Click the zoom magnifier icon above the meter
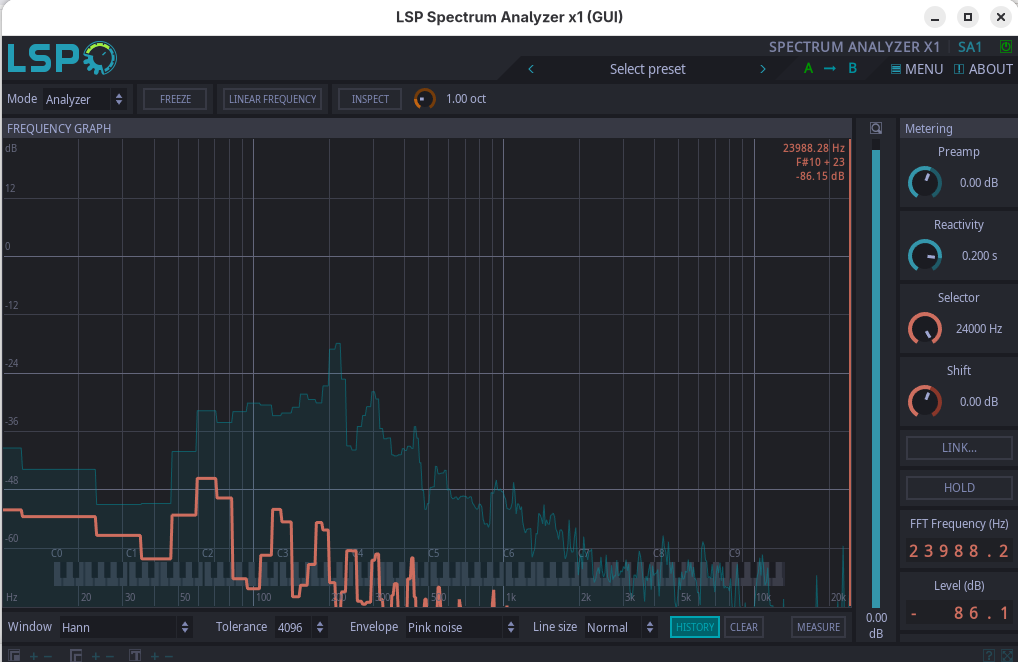 (876, 129)
